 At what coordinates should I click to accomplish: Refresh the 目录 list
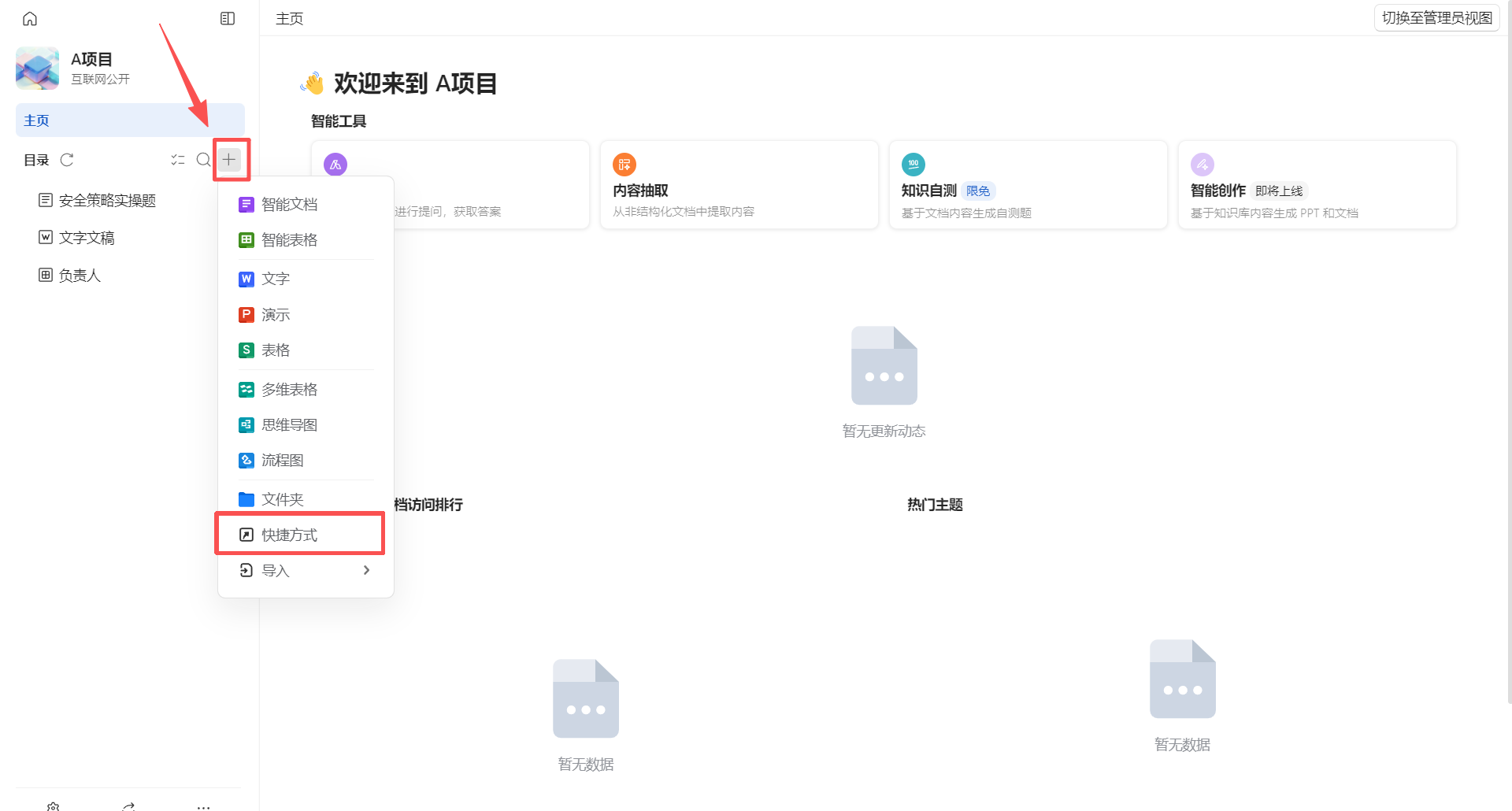(x=67, y=160)
